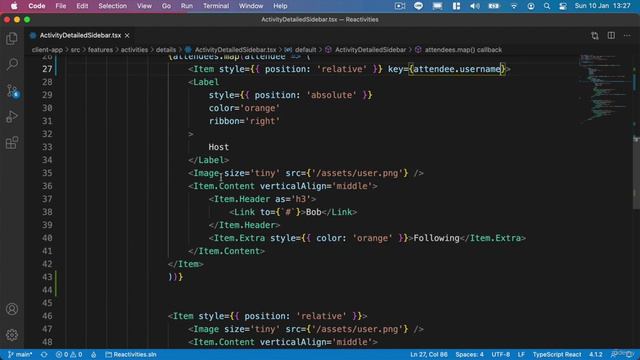Open the Spaces: 4 indentation selector
This screenshot has height=360, width=640.
click(469, 354)
